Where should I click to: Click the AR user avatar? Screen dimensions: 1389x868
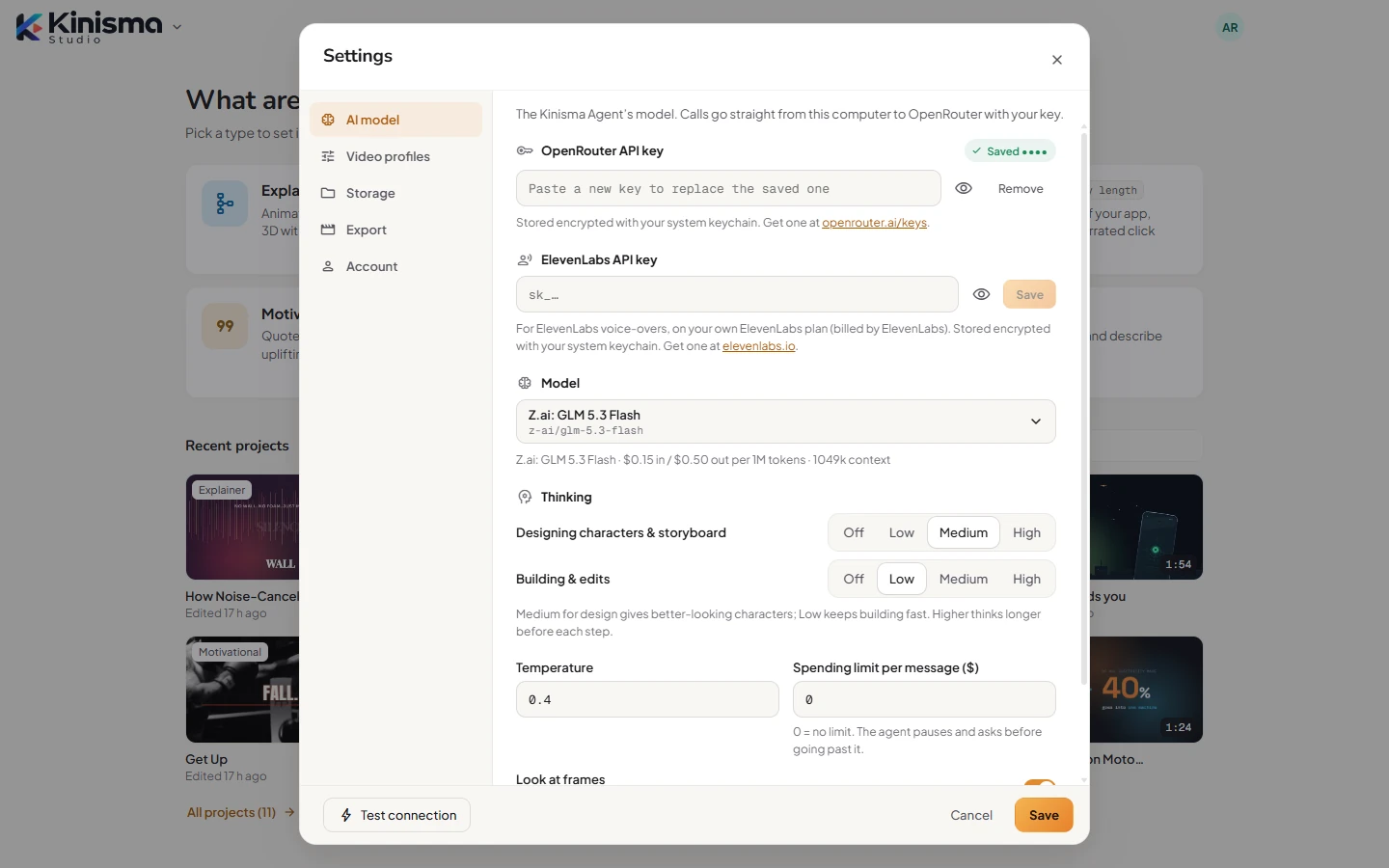click(x=1230, y=28)
